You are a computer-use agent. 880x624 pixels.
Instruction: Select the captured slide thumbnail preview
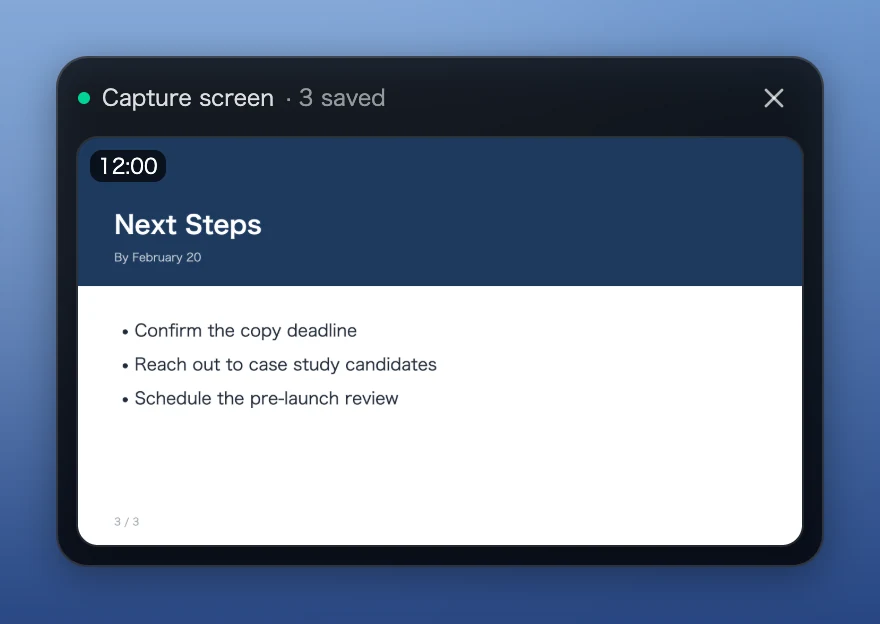[x=440, y=341]
